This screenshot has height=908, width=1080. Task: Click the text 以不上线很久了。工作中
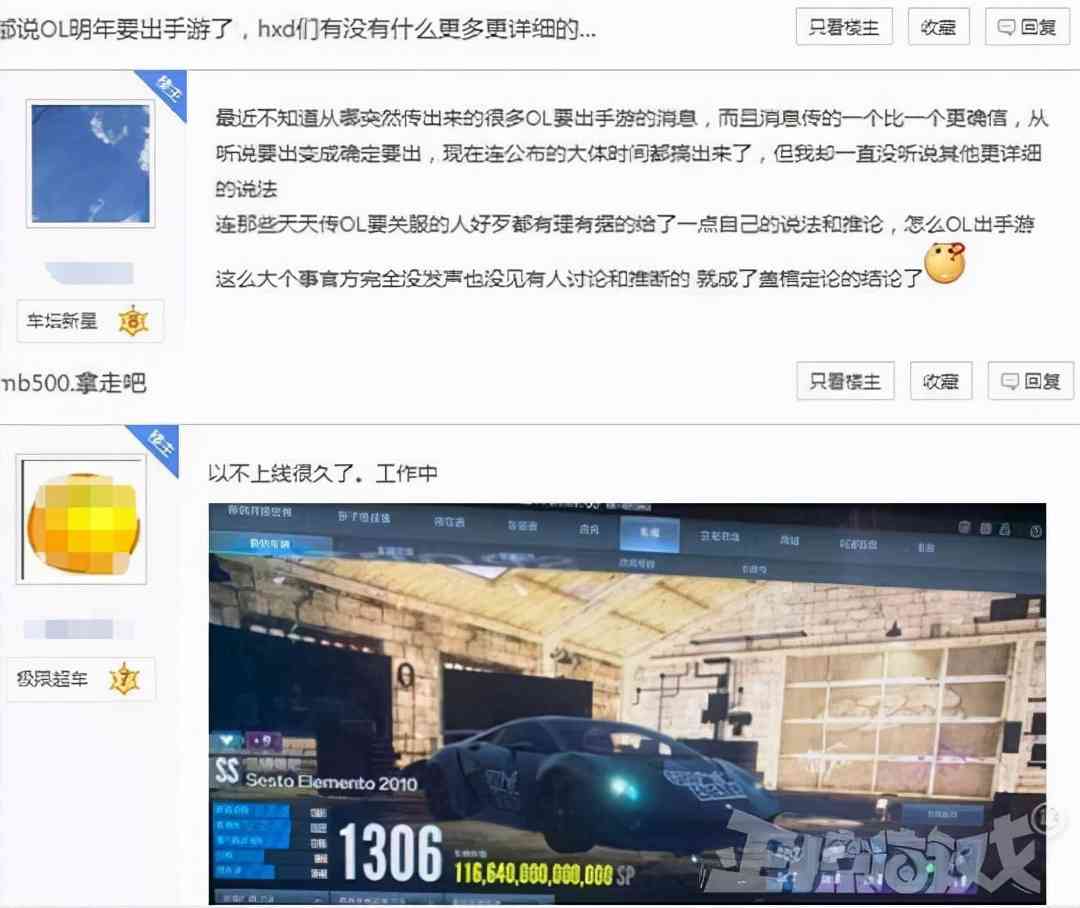coord(323,473)
